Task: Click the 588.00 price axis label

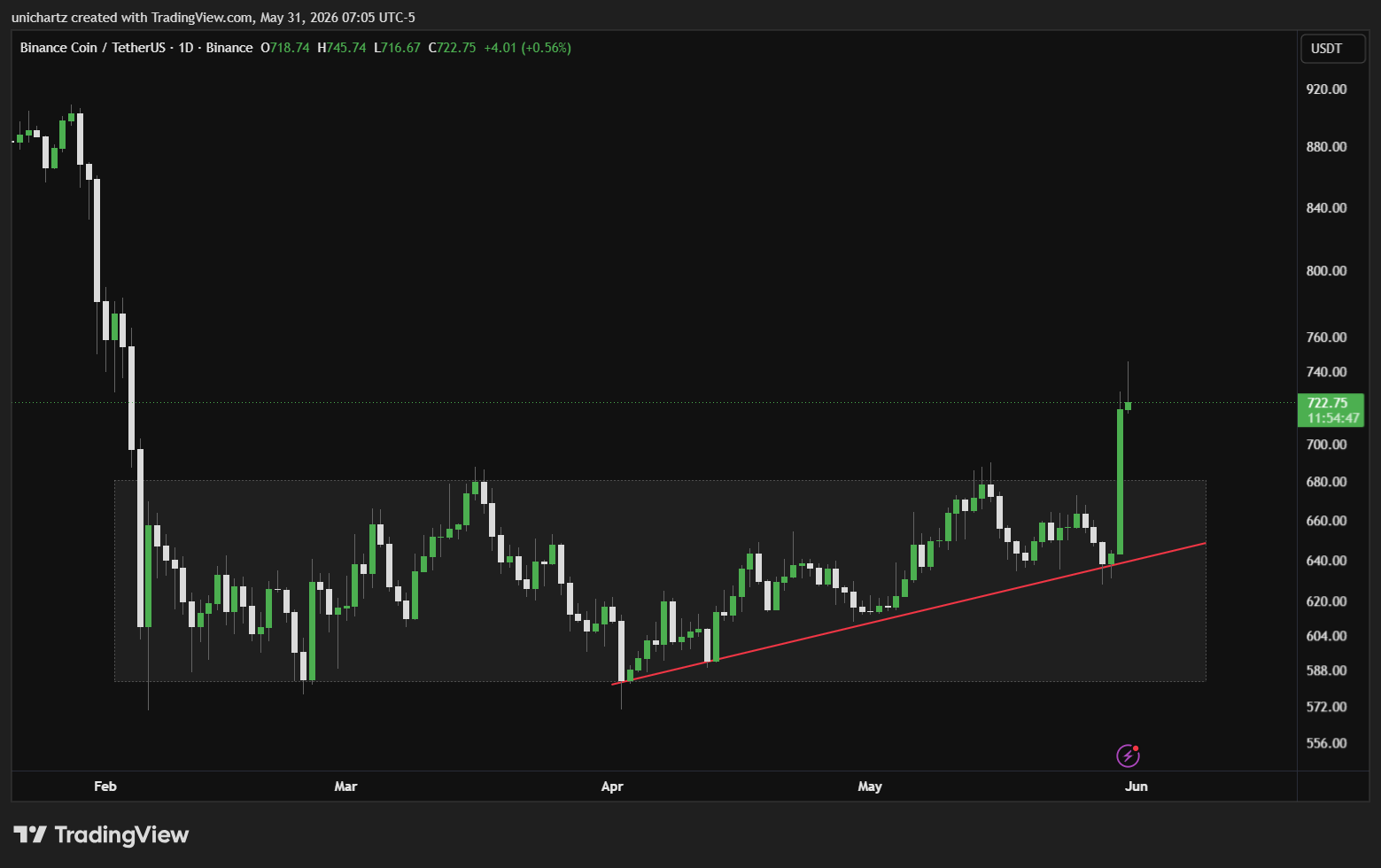Action: [x=1326, y=670]
